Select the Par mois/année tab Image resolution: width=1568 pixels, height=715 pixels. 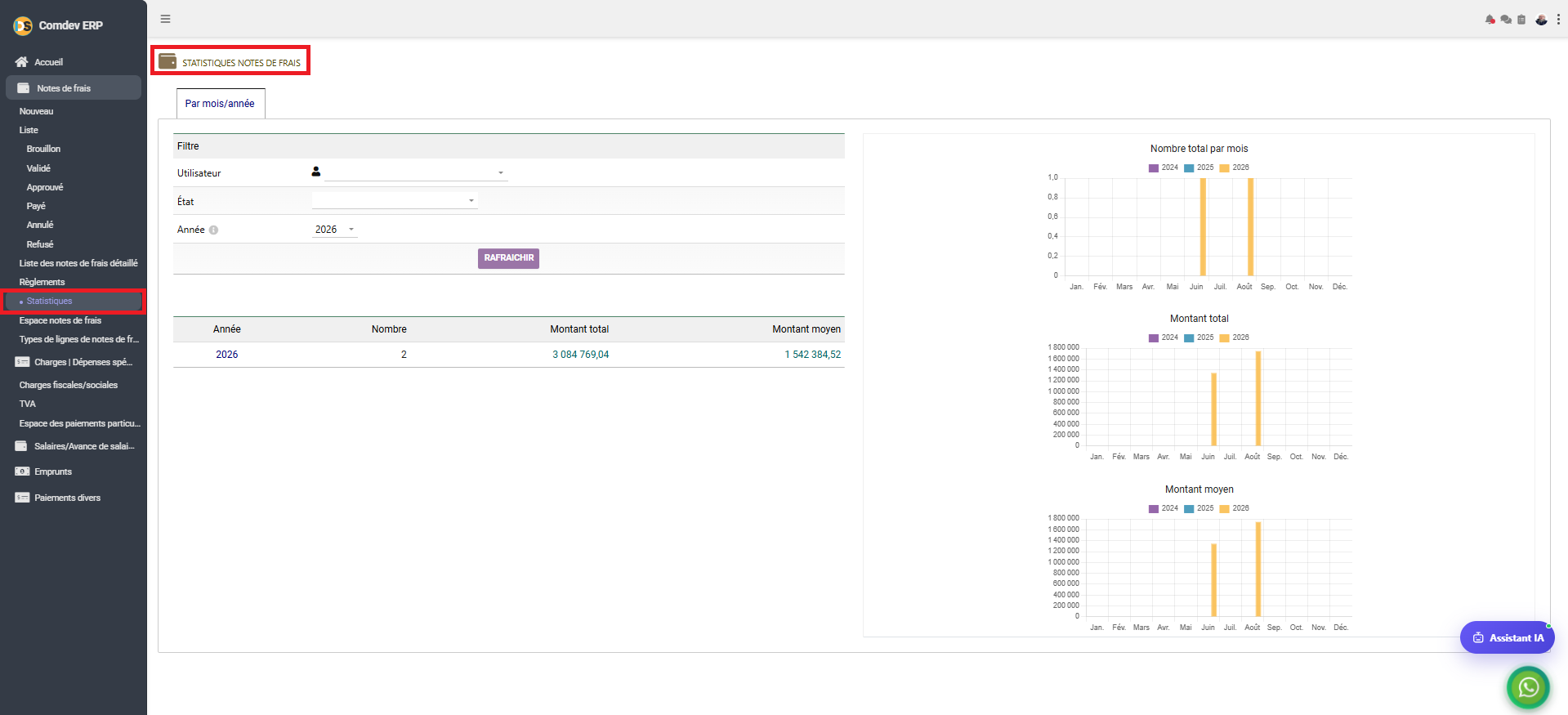point(221,104)
